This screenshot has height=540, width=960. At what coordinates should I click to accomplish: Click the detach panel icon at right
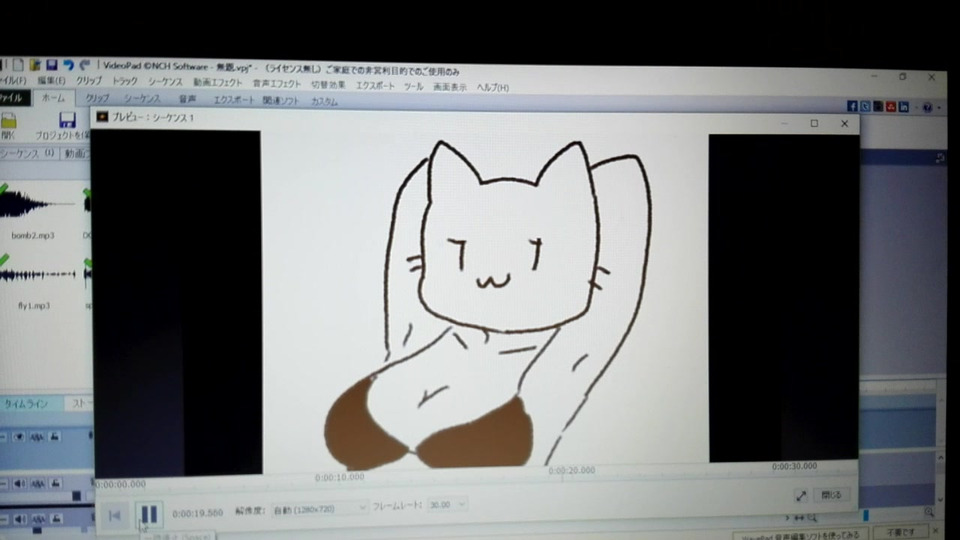pos(940,159)
